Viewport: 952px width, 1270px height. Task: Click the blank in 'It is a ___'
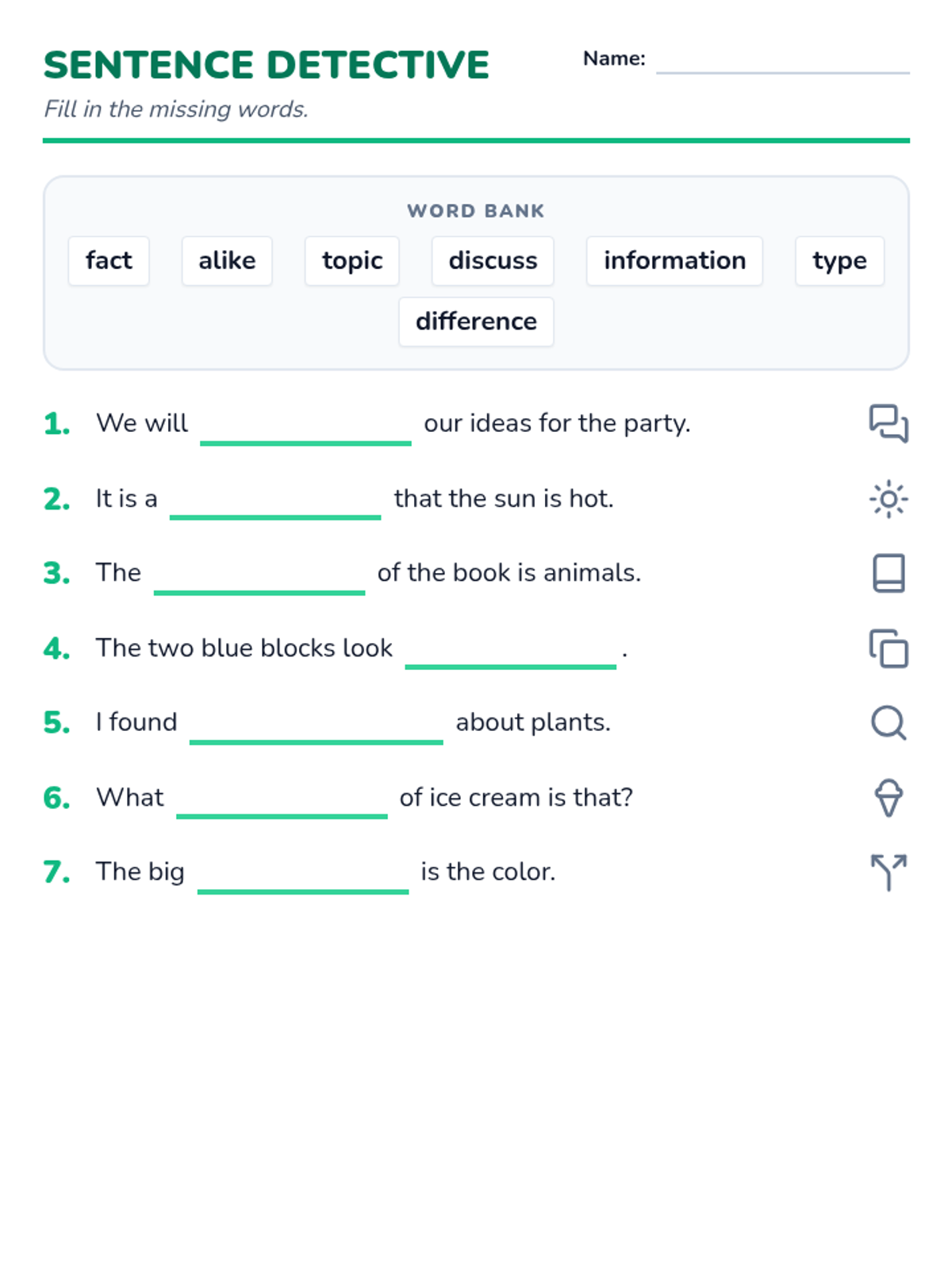(275, 504)
